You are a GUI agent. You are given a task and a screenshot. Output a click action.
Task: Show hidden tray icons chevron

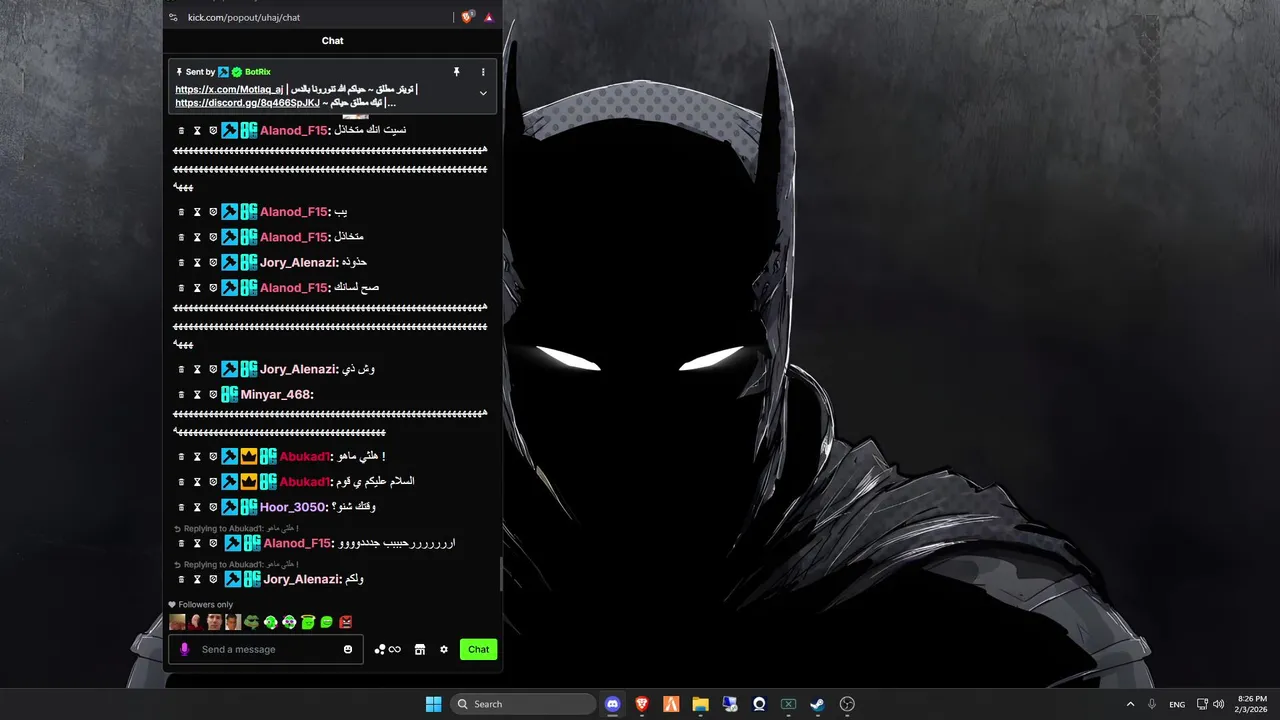[x=1130, y=704]
